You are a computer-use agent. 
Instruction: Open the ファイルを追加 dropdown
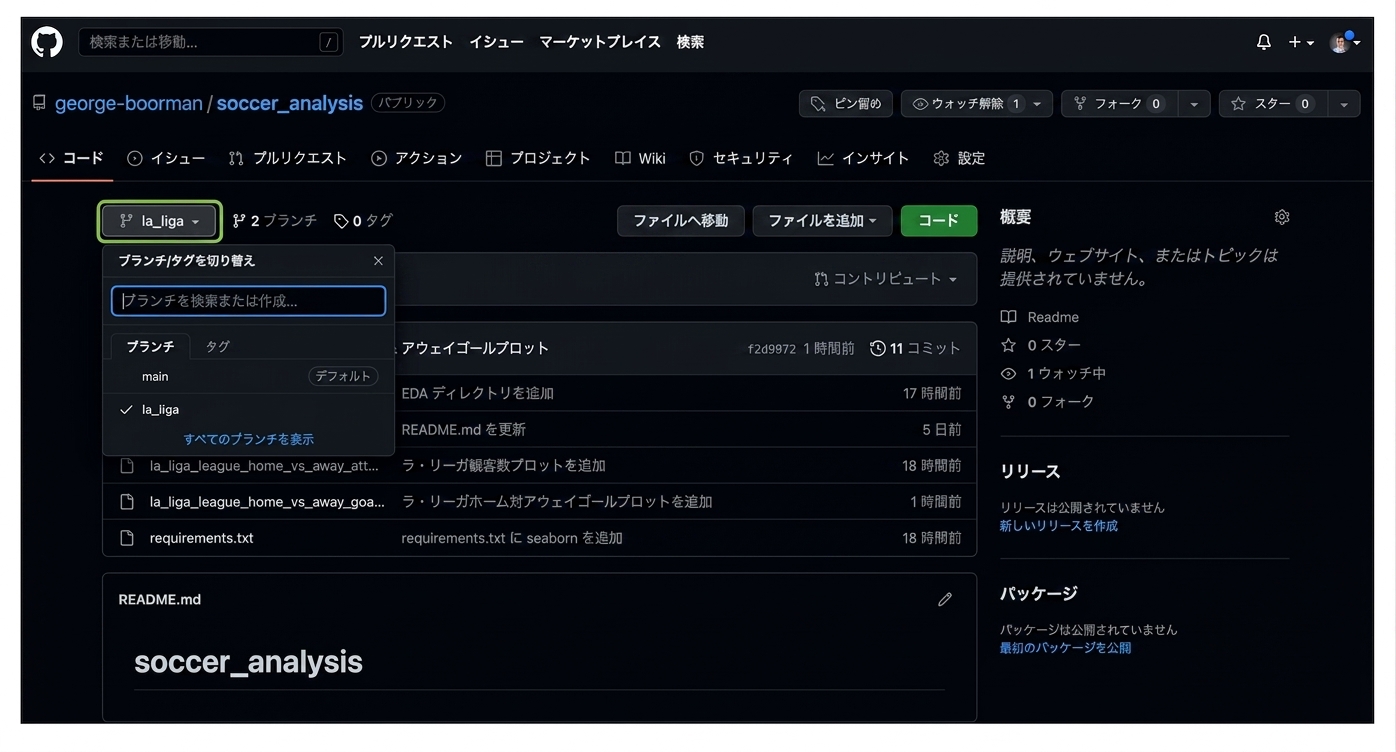point(823,221)
